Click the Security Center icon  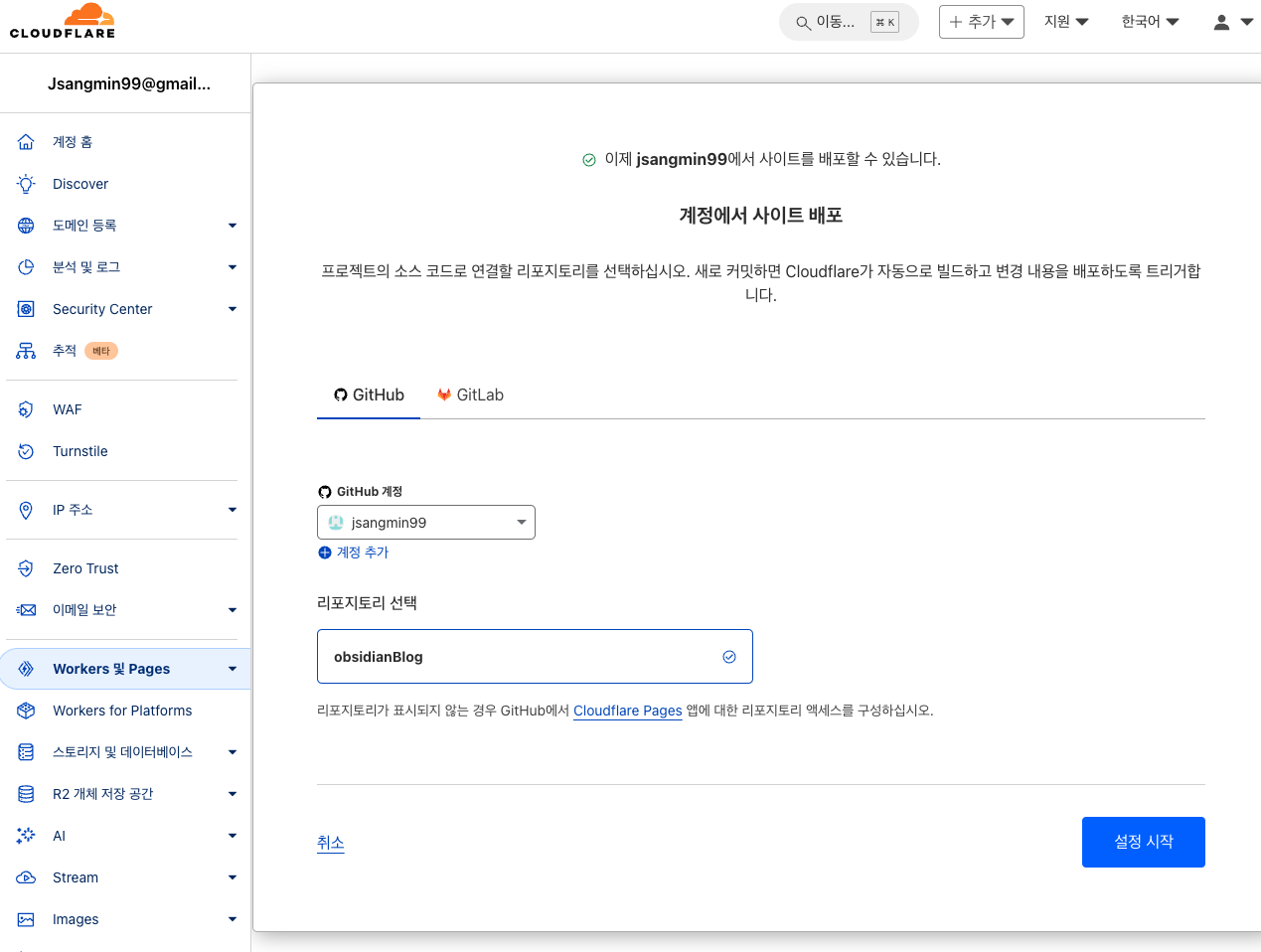pos(26,309)
